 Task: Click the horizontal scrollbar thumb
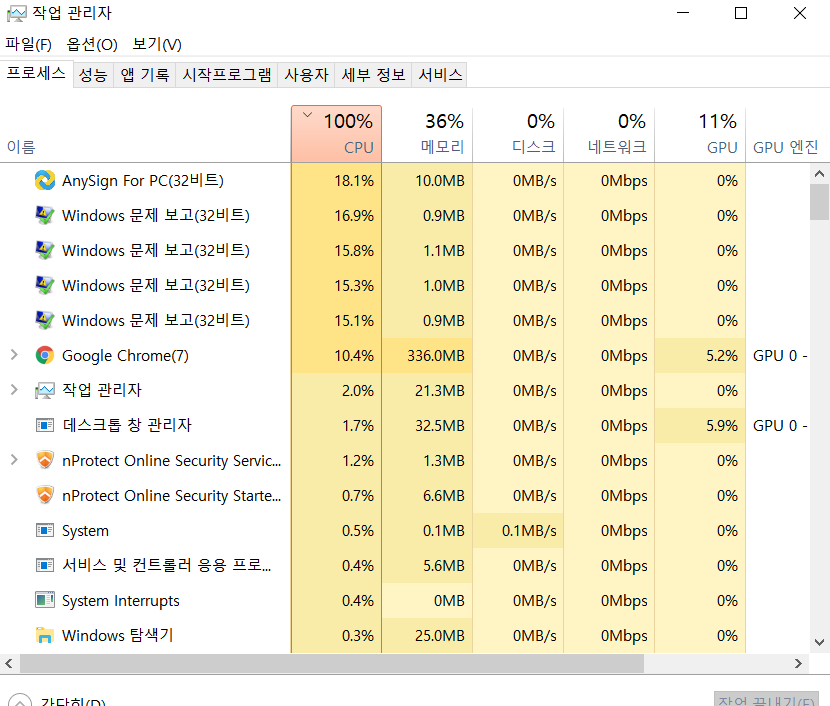coord(332,663)
